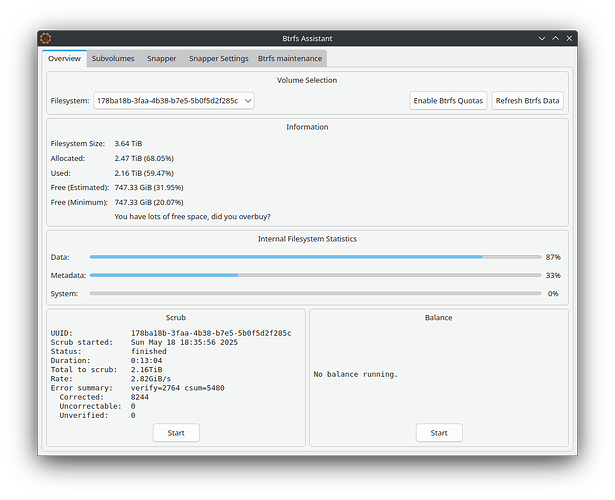Click the 'did you overbuy?' free space message
Screen dimensions: 615x500
[x=192, y=216]
